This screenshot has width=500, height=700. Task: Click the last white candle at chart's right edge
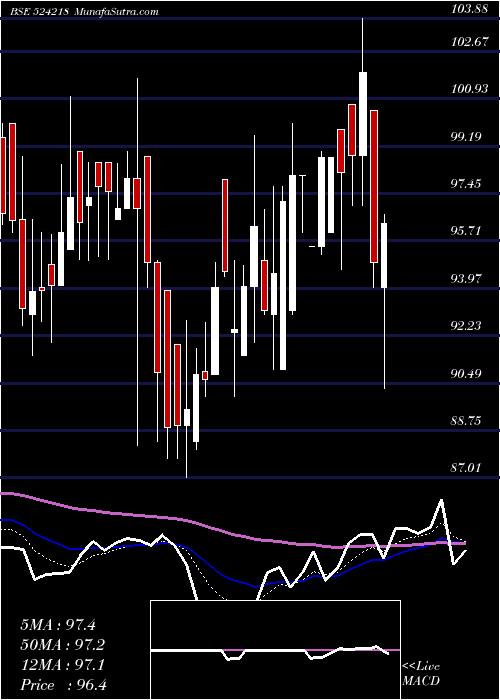pyautogui.click(x=384, y=255)
